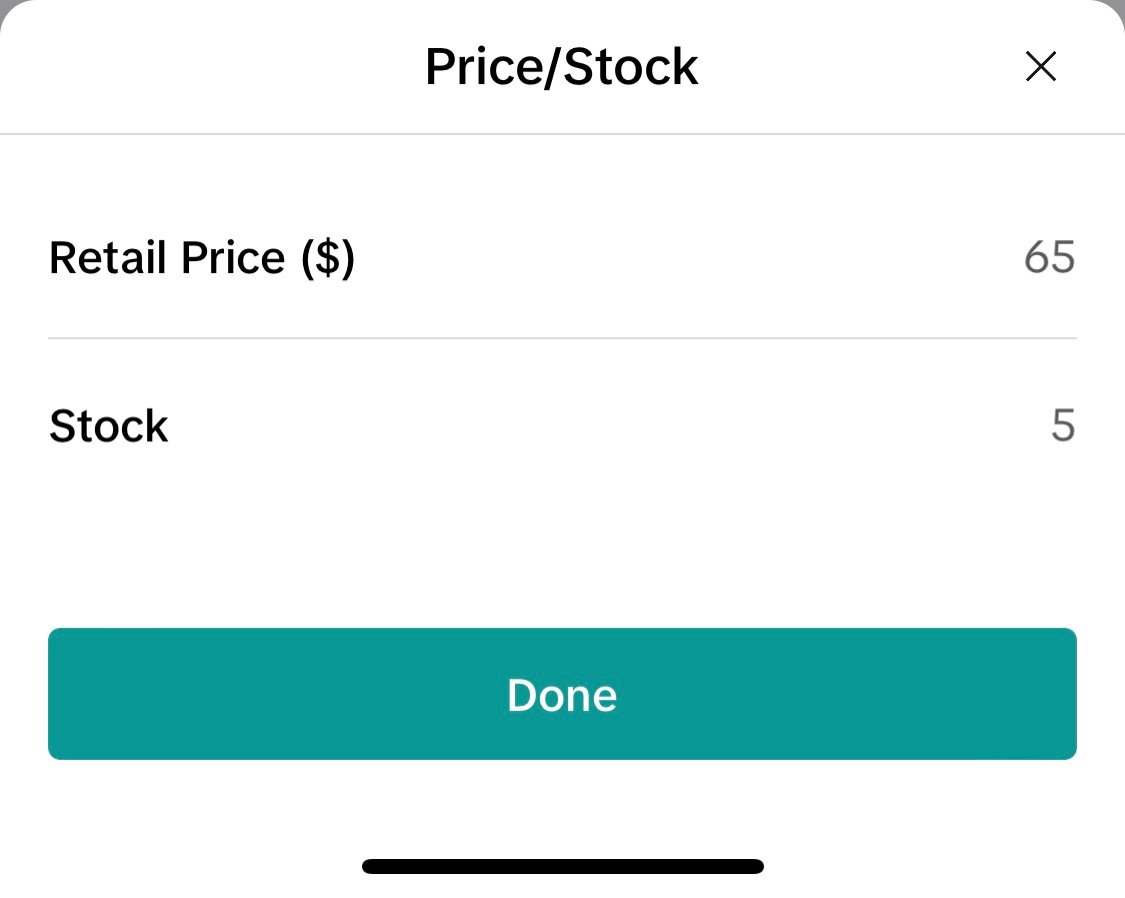Focus the price field showing 65

(1049, 257)
